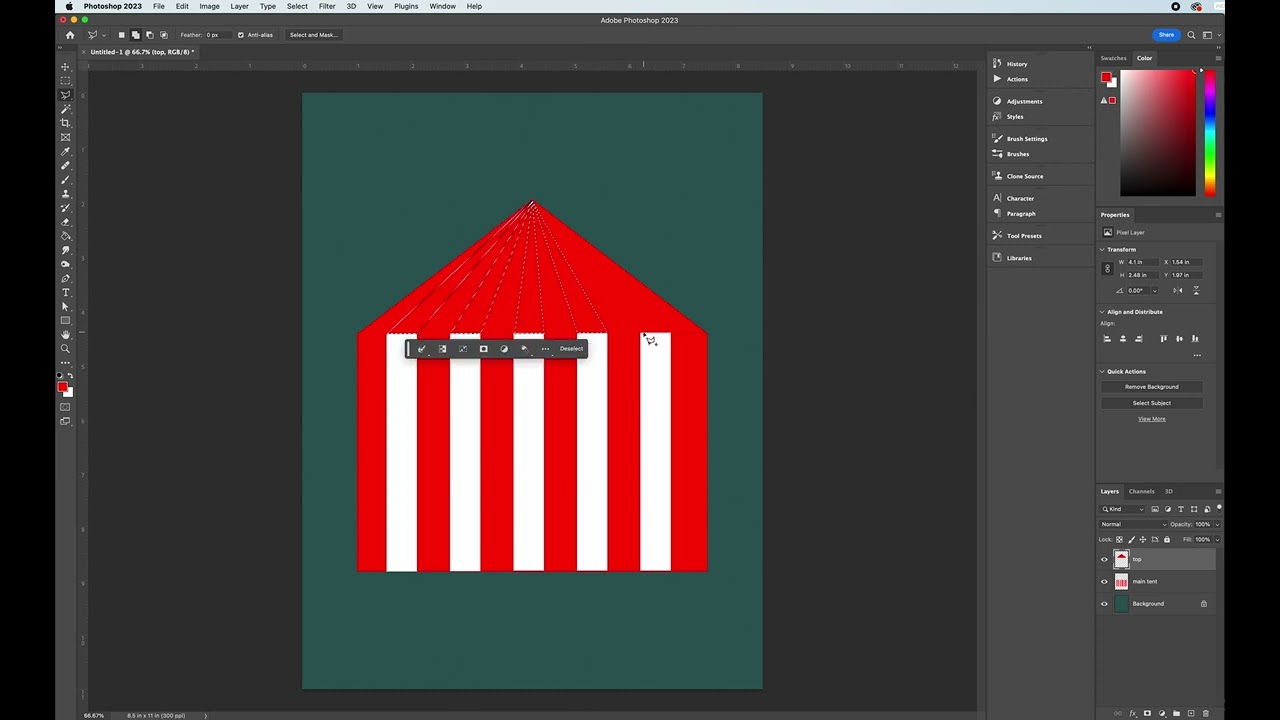Select the Eraser tool

[x=66, y=222]
